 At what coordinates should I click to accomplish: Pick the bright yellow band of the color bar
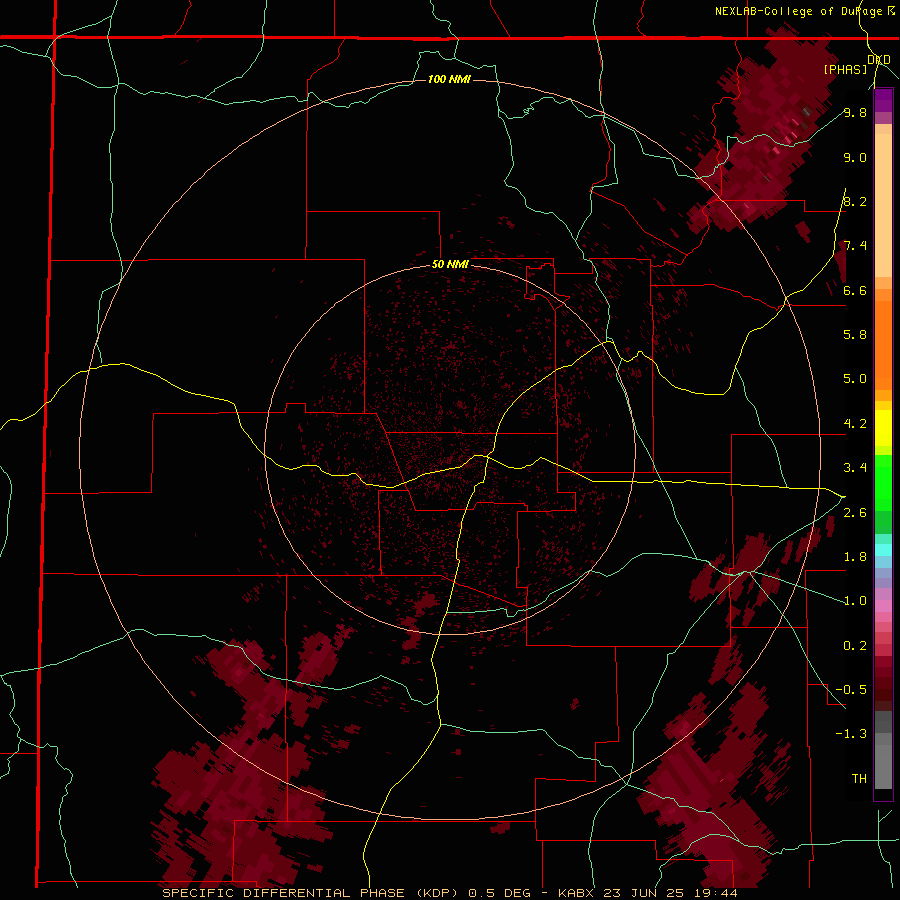(883, 428)
